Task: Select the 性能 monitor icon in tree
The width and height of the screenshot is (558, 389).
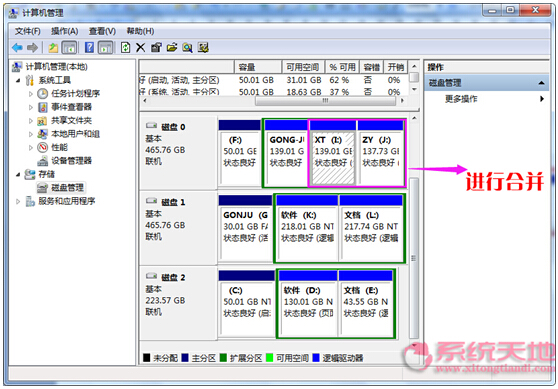Action: coord(42,147)
